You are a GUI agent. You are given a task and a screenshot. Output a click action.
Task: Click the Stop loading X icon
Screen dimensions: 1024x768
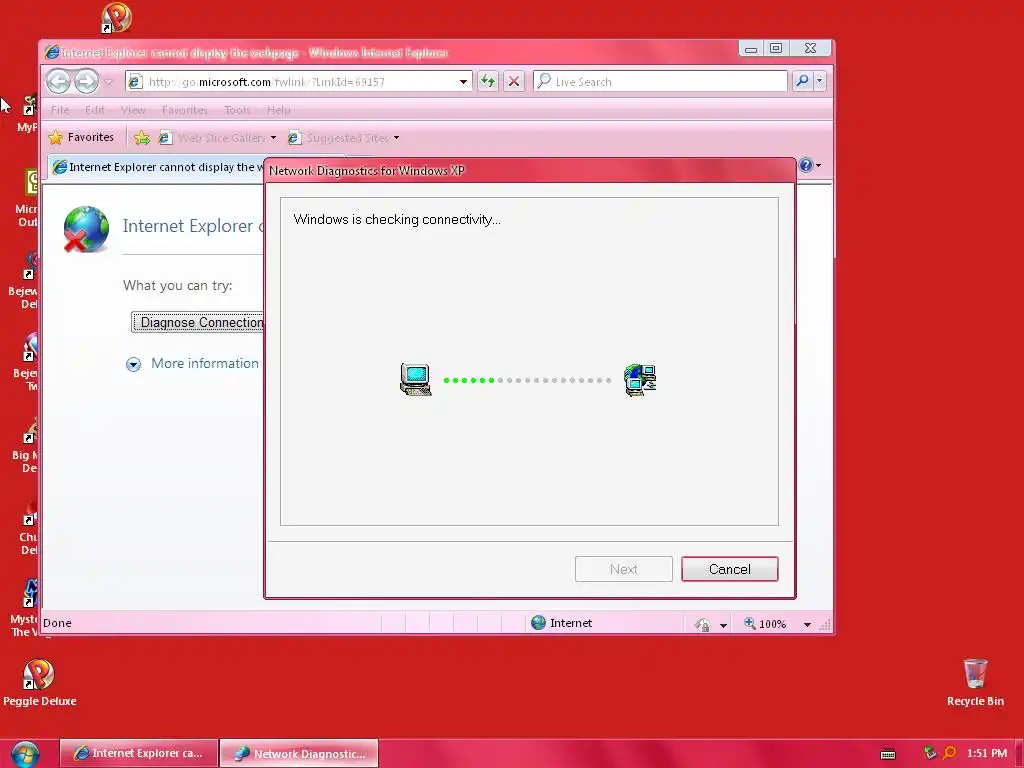(x=514, y=82)
